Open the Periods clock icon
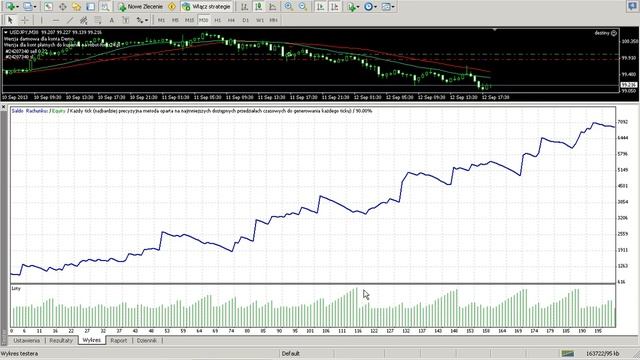 tap(368, 7)
